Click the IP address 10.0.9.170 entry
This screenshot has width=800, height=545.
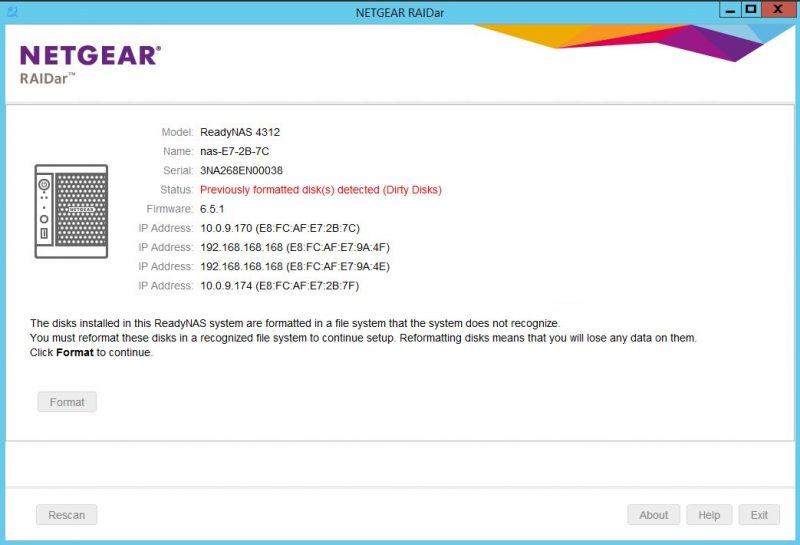tap(280, 228)
